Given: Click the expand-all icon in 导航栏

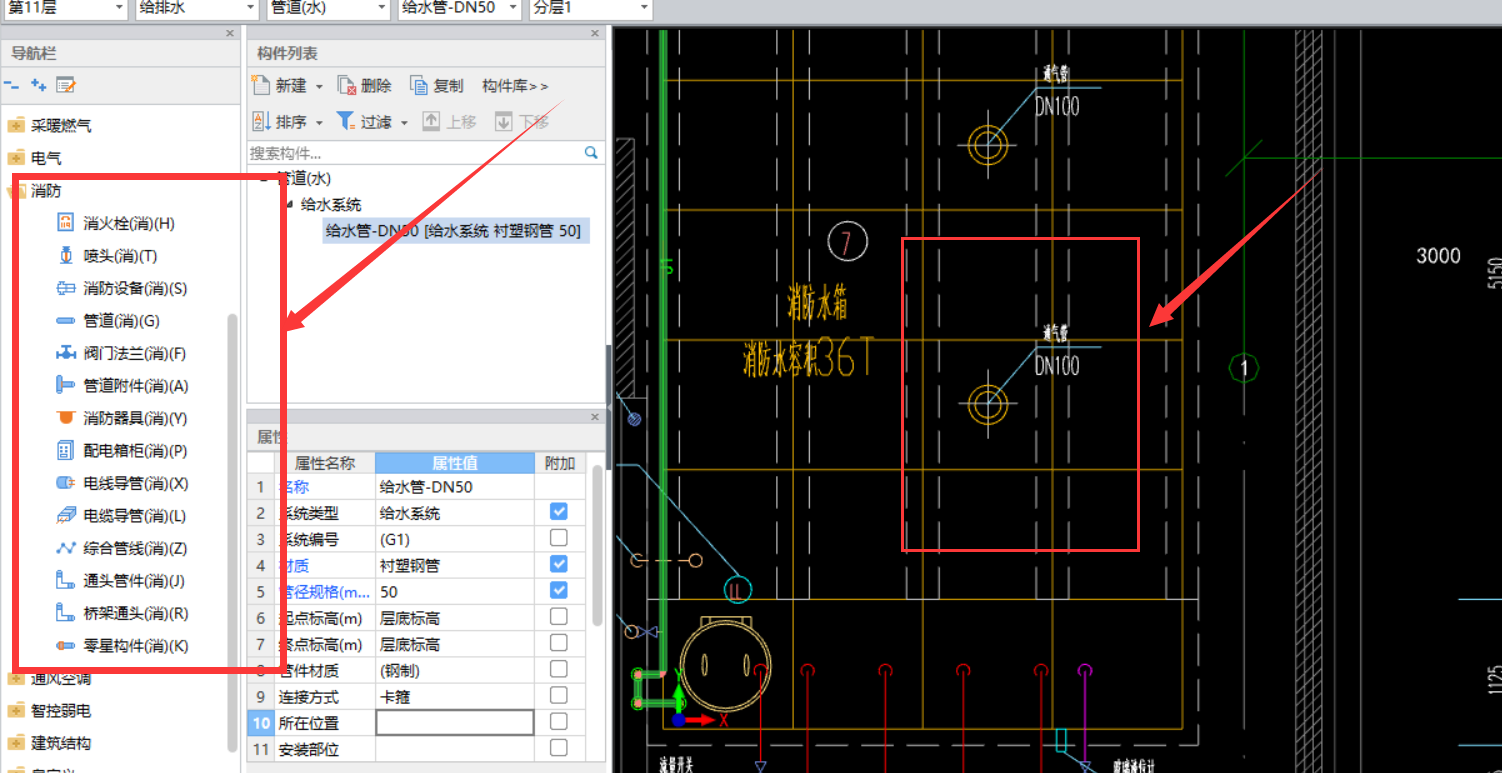Looking at the screenshot, I should point(39,86).
